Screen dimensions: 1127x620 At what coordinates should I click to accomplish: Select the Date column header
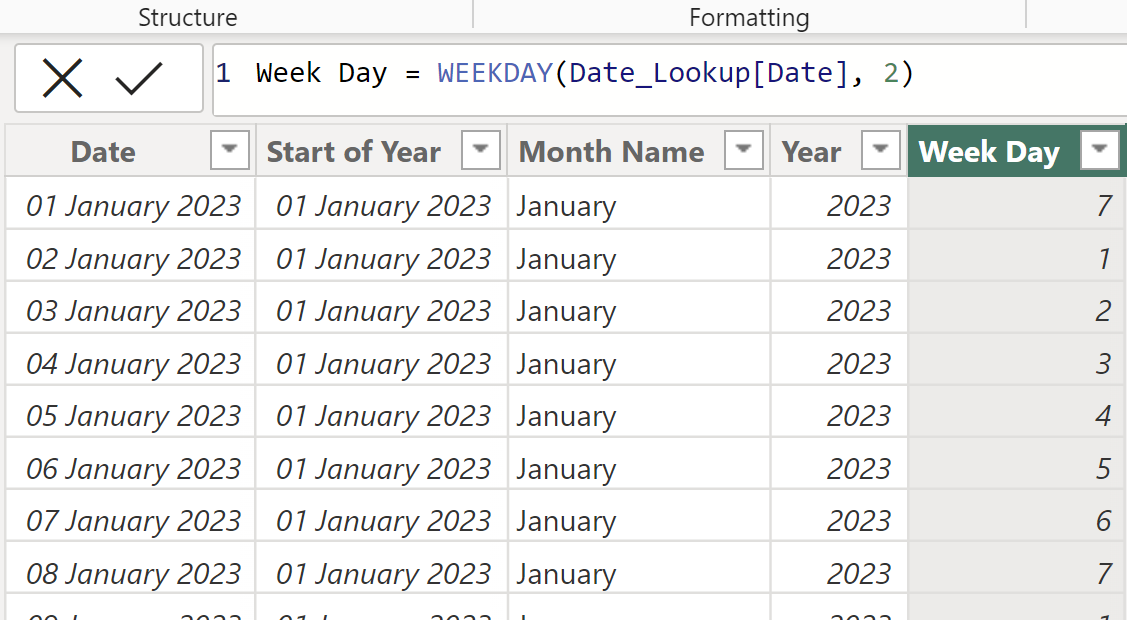click(103, 152)
